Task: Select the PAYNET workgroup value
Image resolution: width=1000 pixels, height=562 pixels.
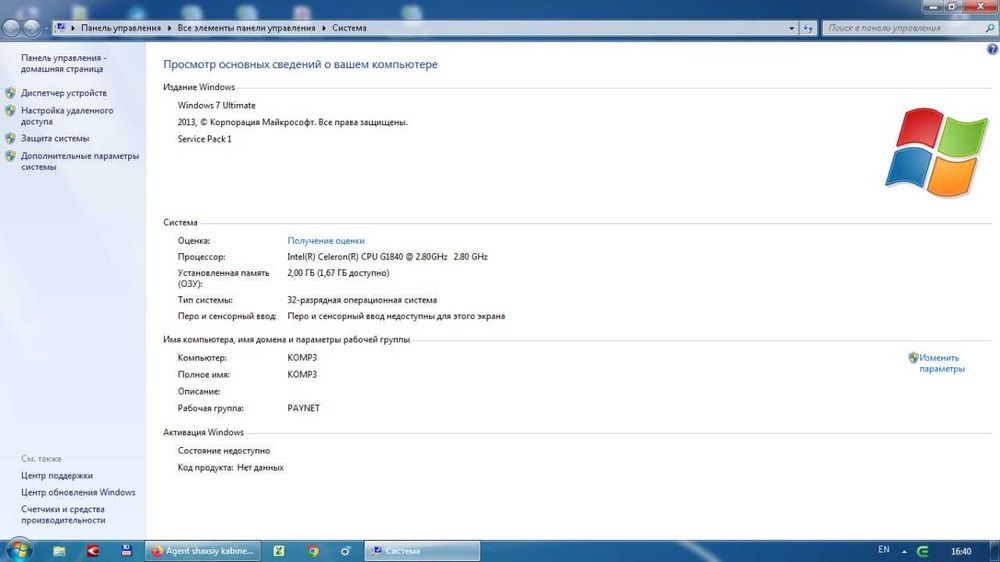Action: (x=304, y=408)
